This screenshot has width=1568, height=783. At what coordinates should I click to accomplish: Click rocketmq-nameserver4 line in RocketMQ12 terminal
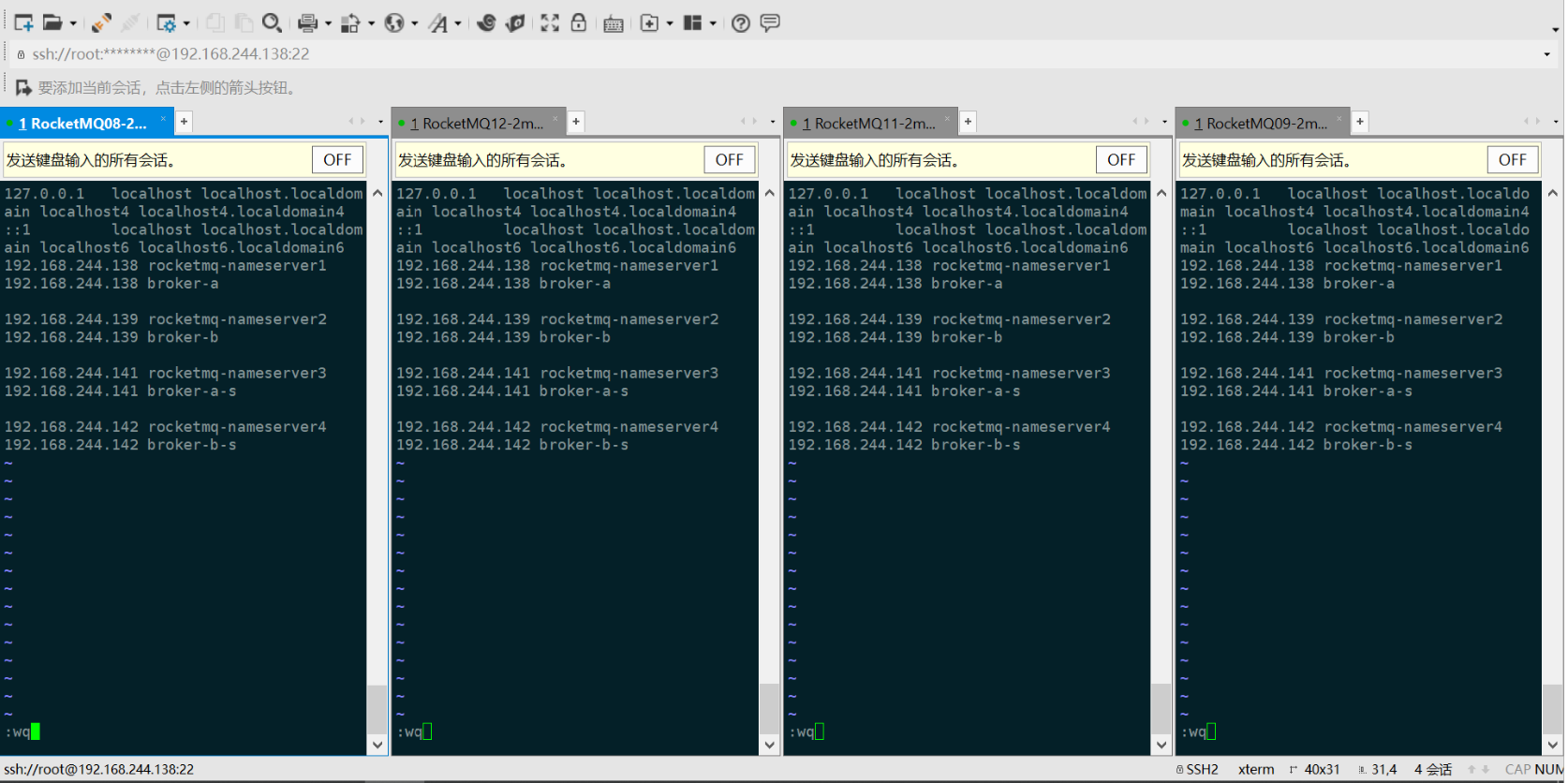click(x=557, y=427)
